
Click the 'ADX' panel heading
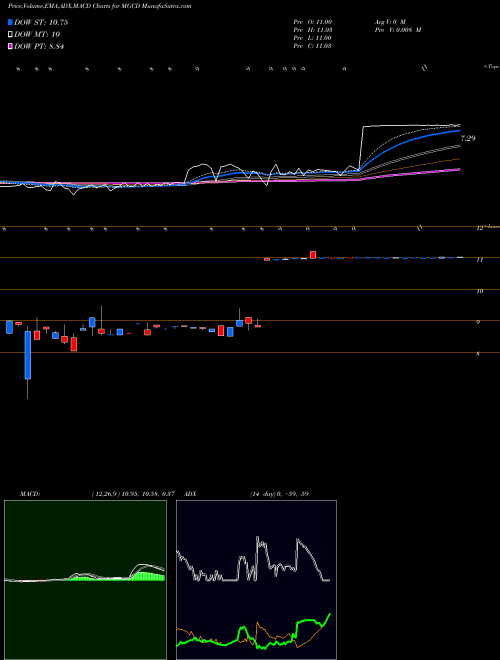coord(191,494)
